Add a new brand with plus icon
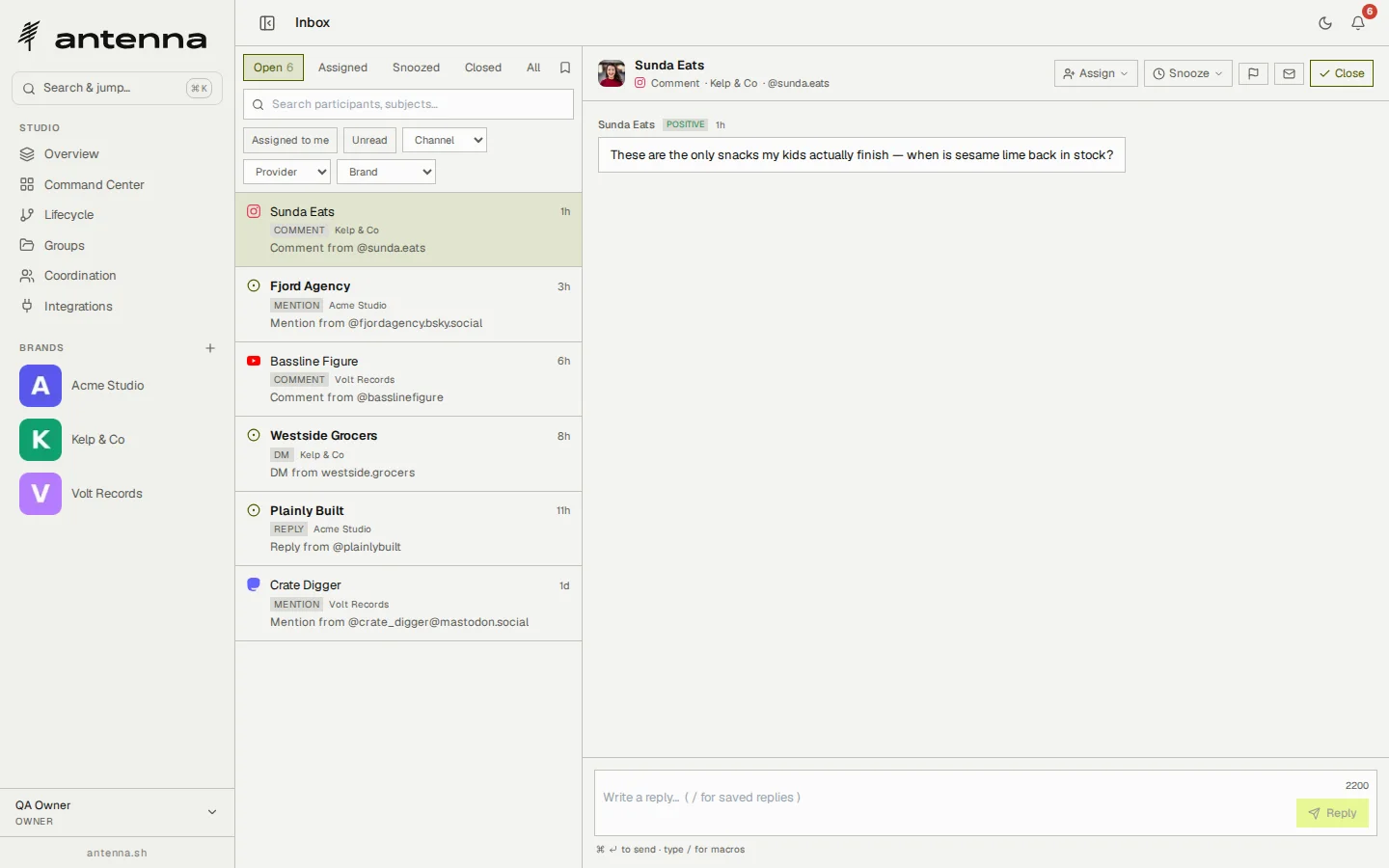The width and height of the screenshot is (1389, 868). coord(210,348)
